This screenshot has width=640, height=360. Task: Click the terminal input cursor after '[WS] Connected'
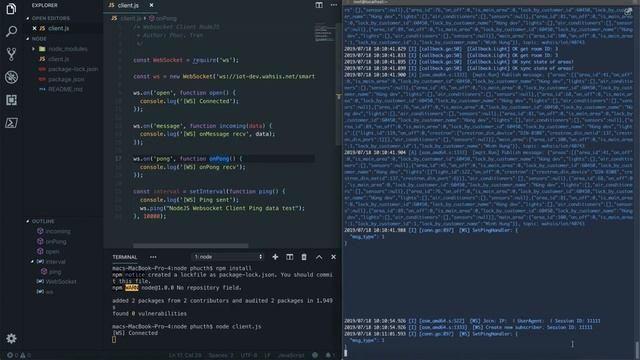click(114, 340)
